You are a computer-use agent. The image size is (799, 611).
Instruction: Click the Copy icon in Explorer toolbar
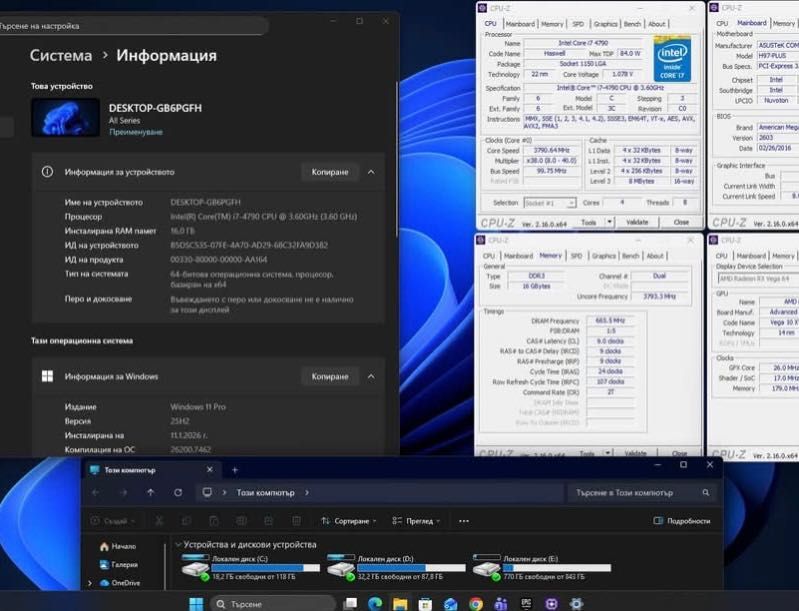click(x=187, y=521)
